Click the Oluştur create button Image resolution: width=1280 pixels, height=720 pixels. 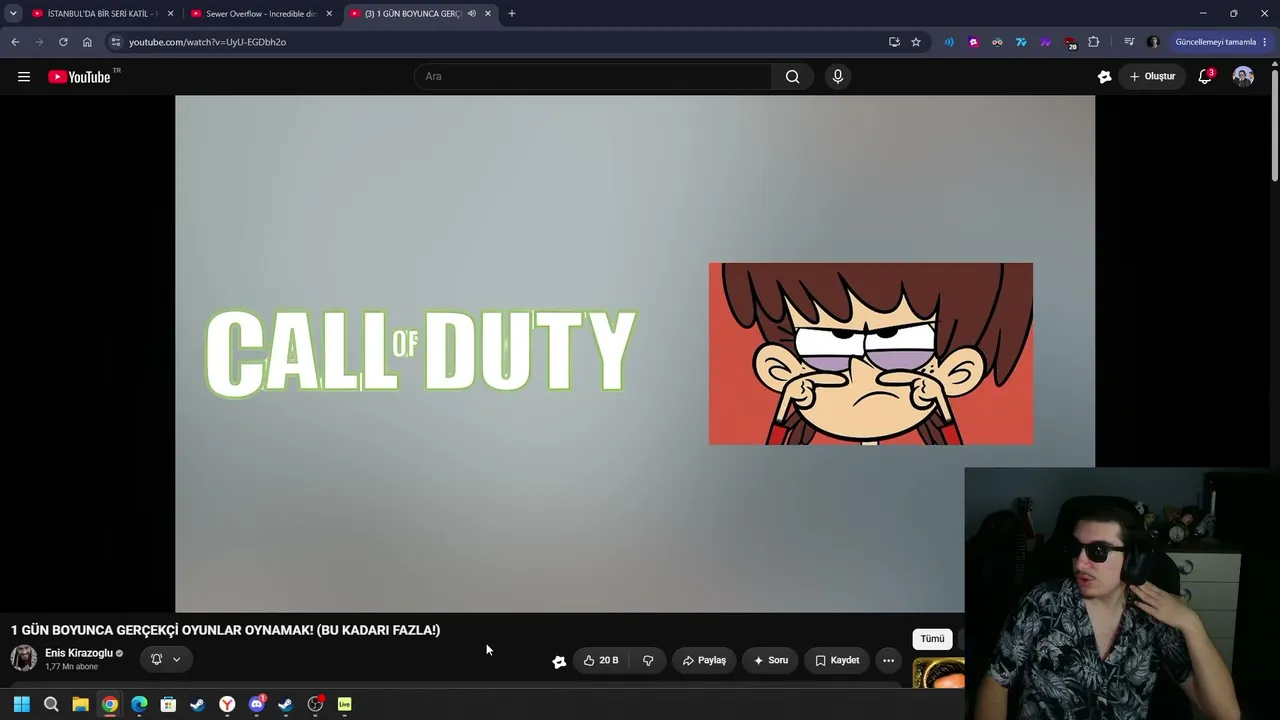(1152, 77)
